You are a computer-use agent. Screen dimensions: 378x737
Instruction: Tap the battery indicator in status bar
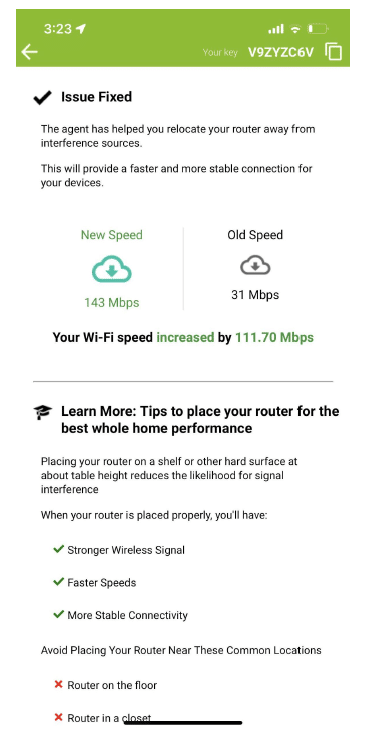pyautogui.click(x=317, y=29)
